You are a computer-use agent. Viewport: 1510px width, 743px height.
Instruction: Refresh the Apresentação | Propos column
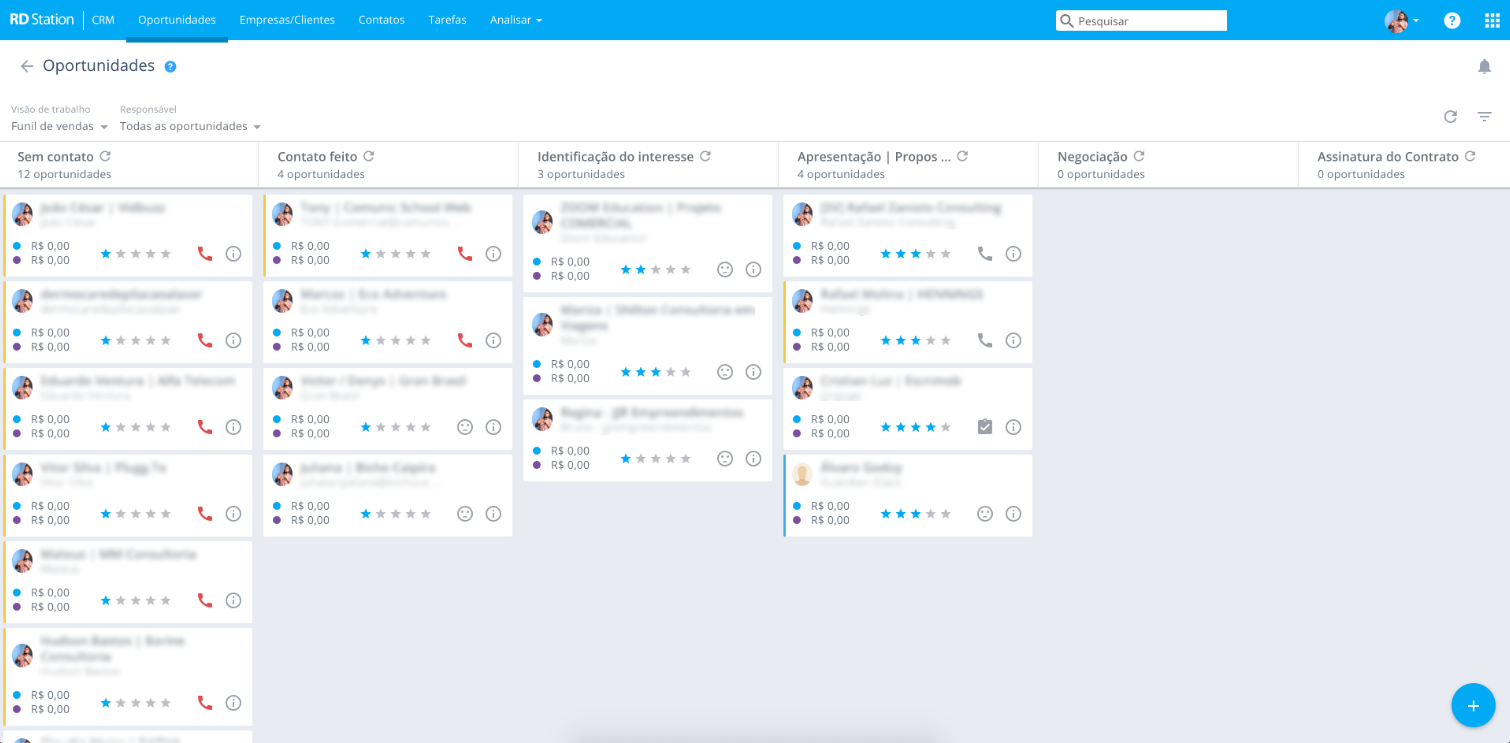[962, 156]
